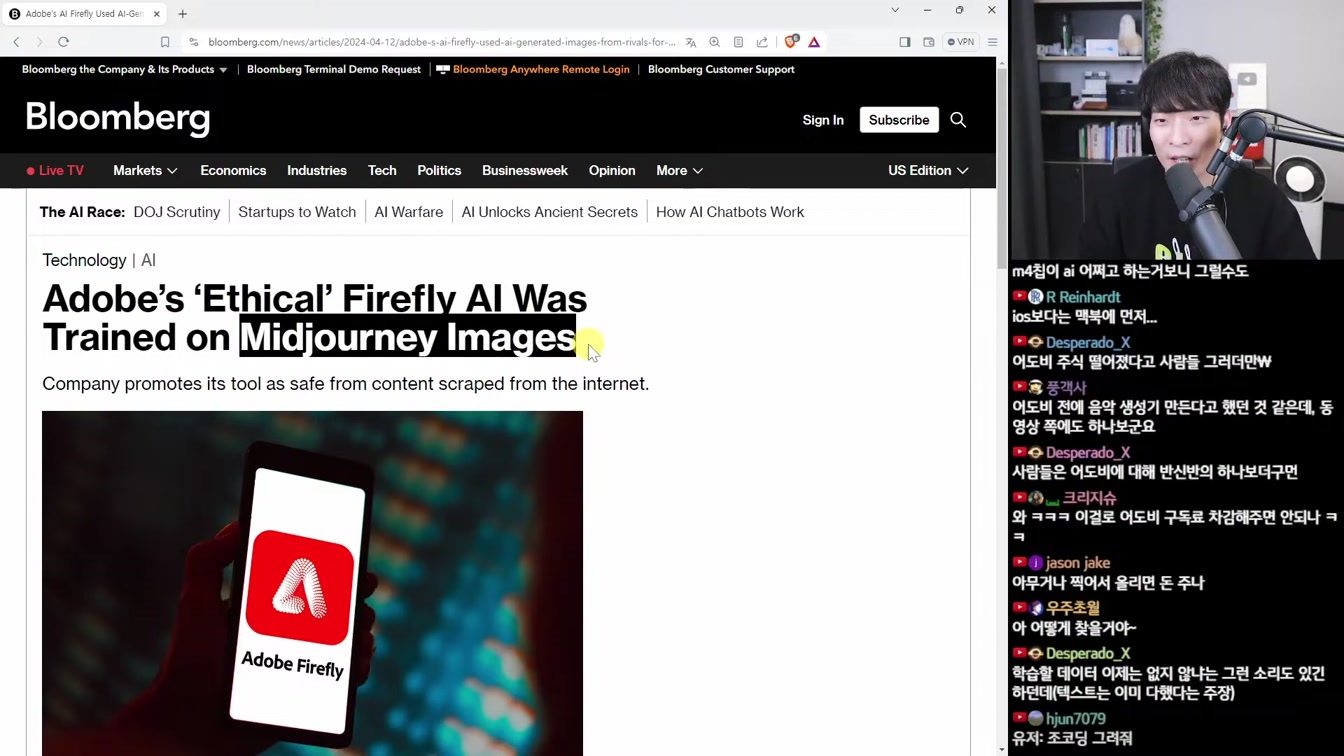Click the Subscribe button
The height and width of the screenshot is (756, 1344).
coord(899,120)
